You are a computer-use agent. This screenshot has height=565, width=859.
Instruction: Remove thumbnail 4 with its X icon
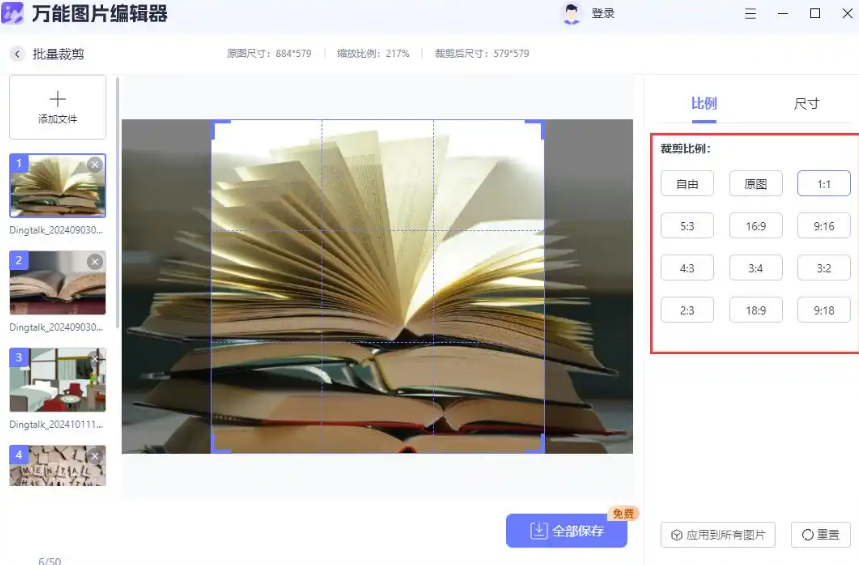[x=95, y=455]
